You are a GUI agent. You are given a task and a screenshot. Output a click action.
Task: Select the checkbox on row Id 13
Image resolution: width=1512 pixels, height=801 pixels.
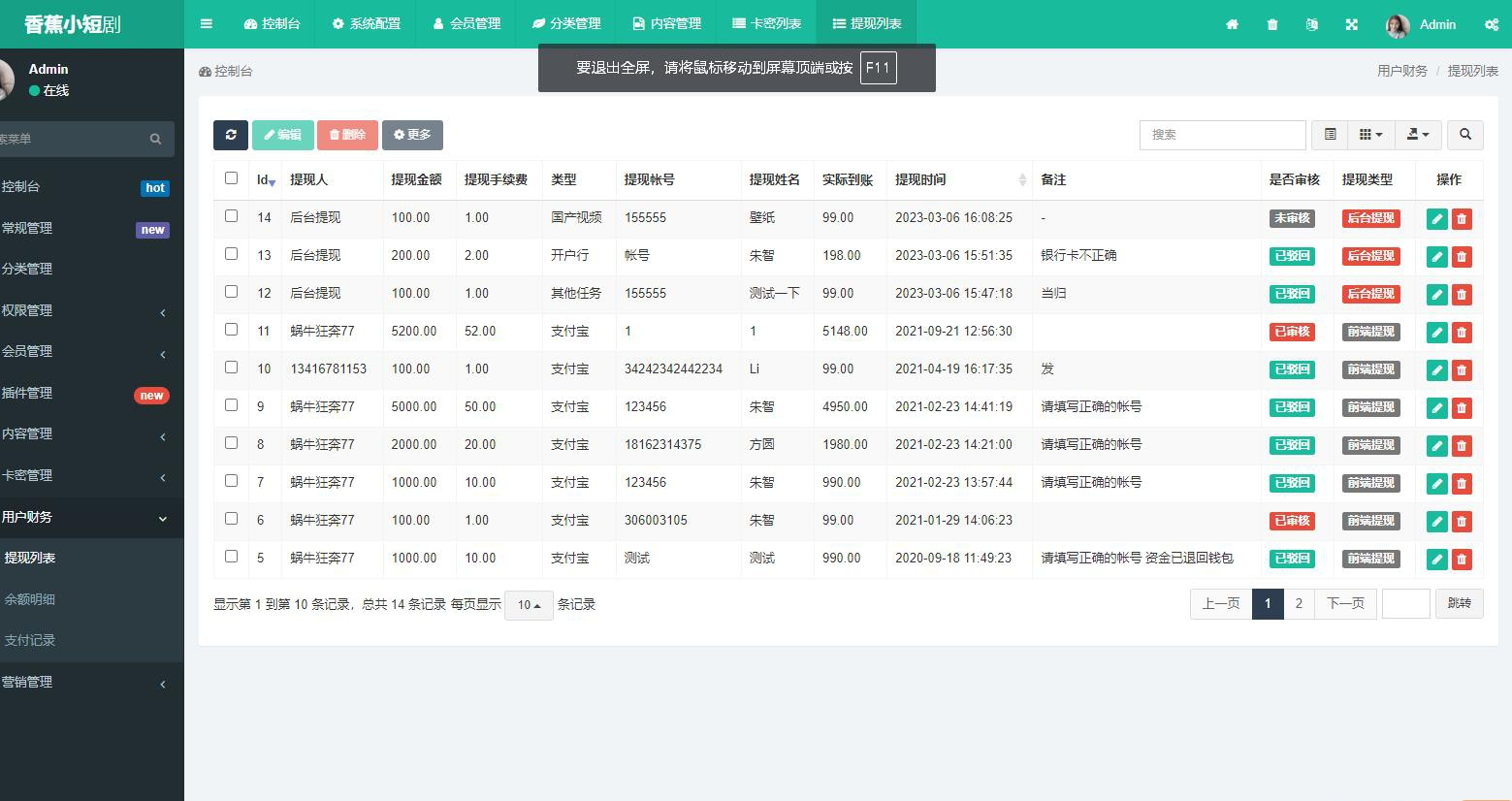(230, 253)
